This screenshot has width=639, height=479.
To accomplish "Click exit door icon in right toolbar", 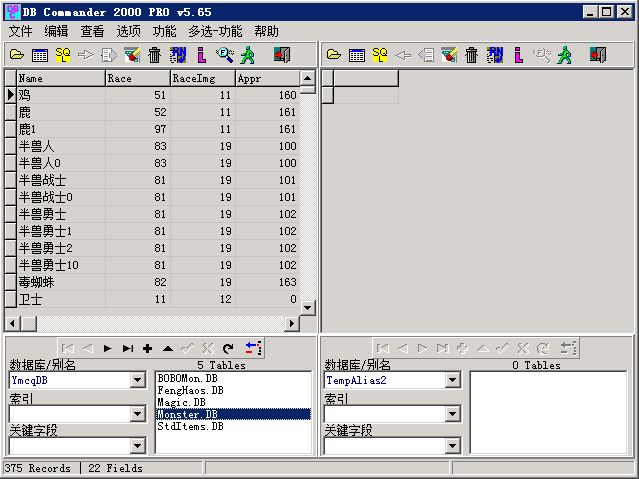I will tap(598, 55).
